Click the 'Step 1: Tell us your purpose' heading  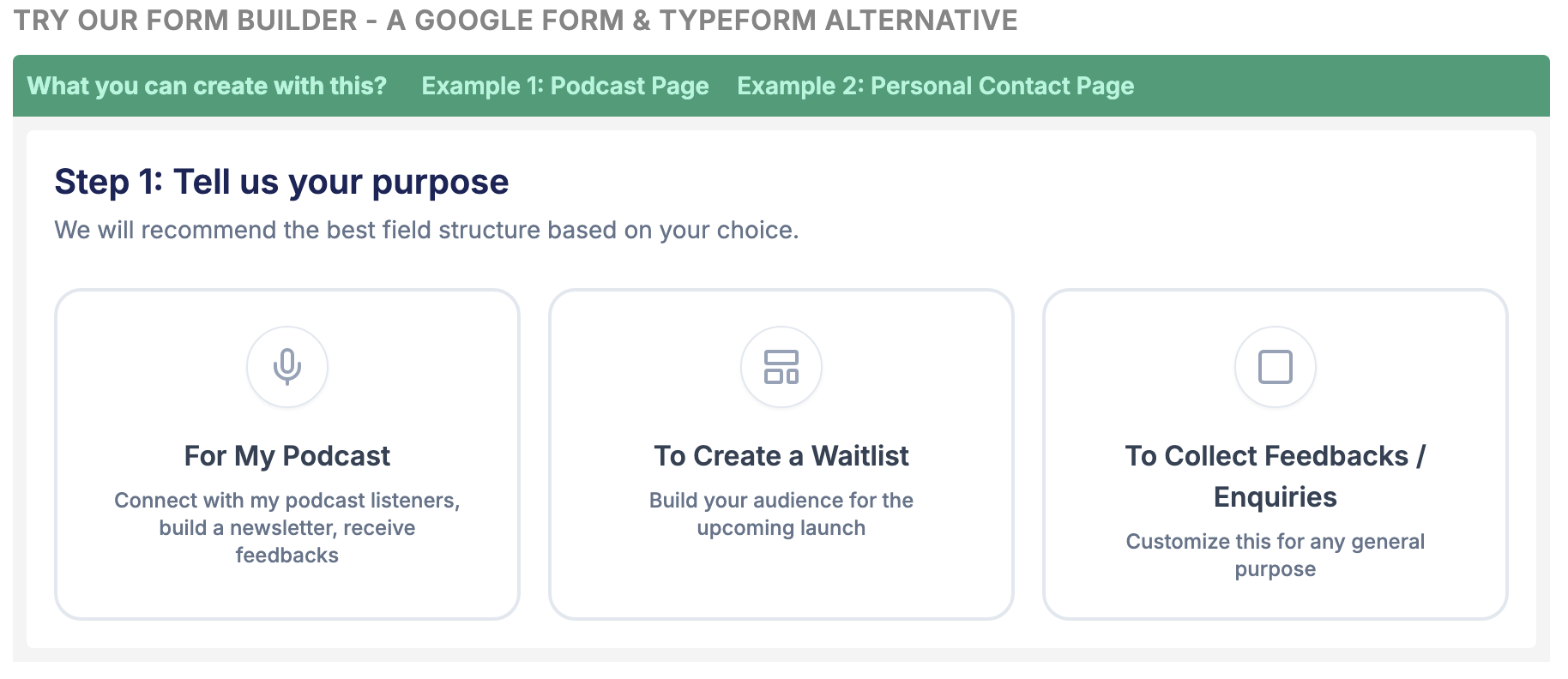[281, 182]
